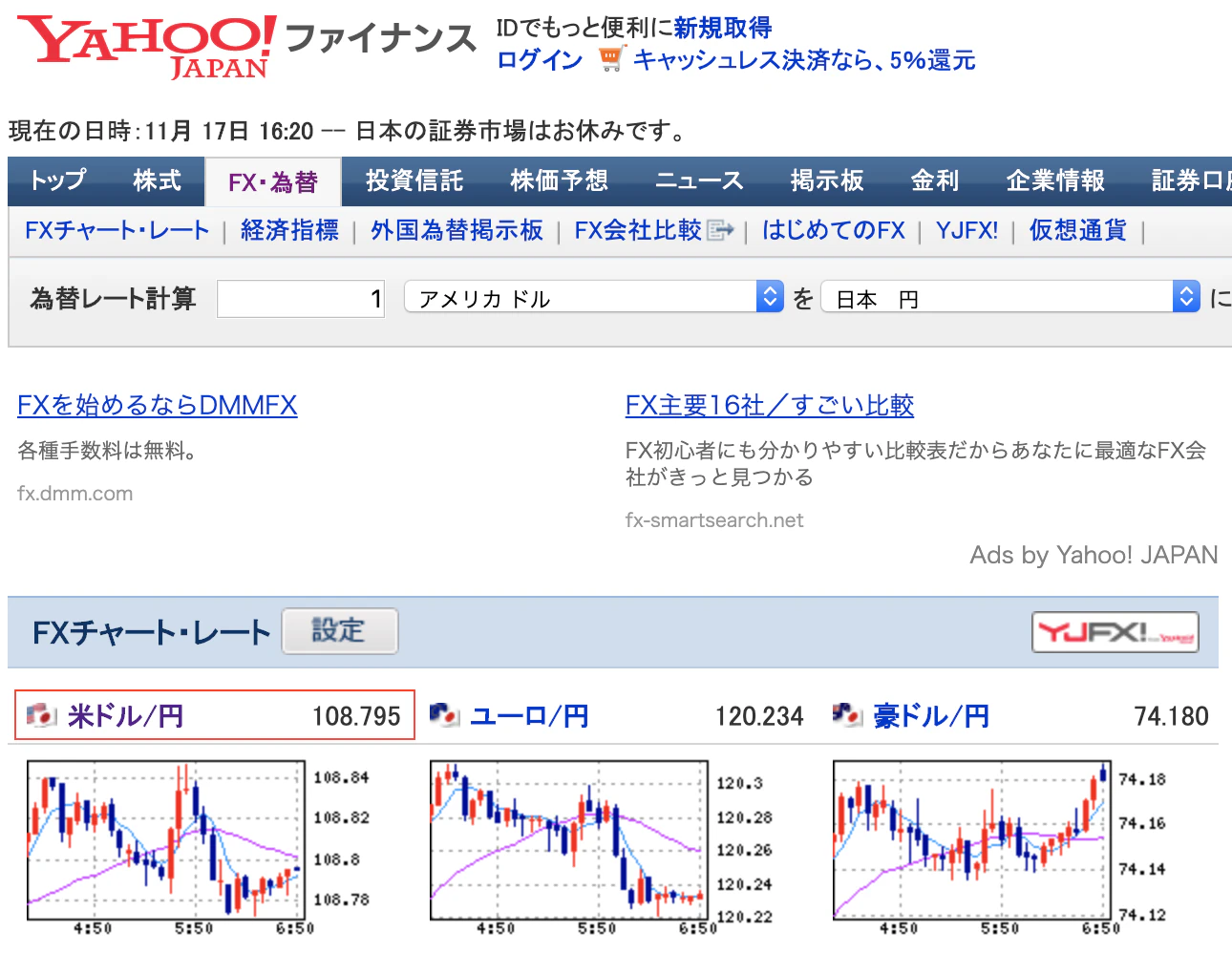Click the 108.795 rate value
This screenshot has height=953, width=1232.
(x=356, y=716)
